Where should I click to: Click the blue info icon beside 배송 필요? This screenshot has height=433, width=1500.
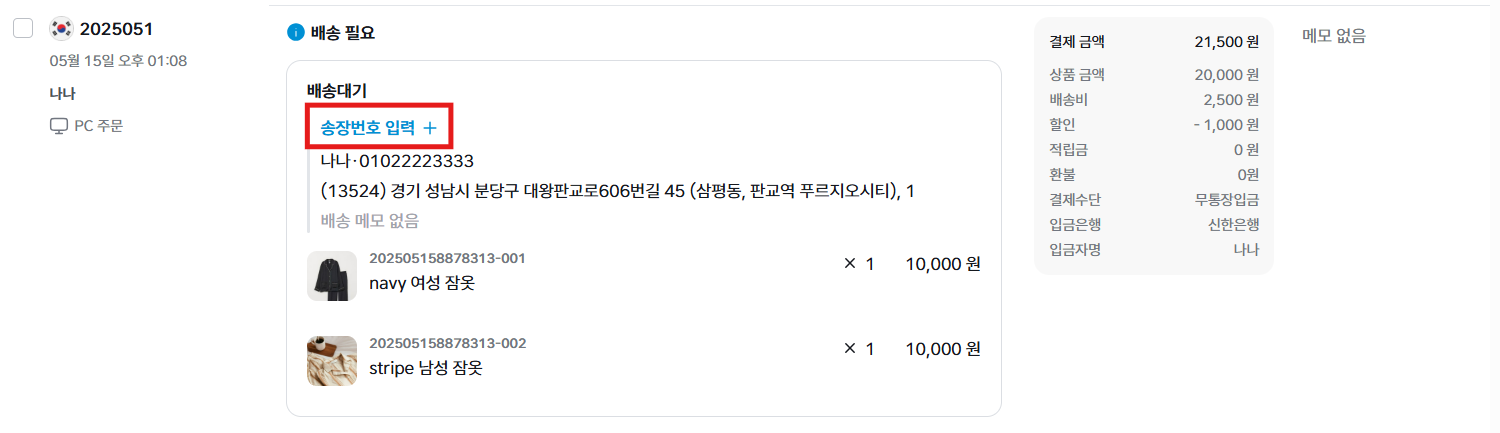coord(295,33)
